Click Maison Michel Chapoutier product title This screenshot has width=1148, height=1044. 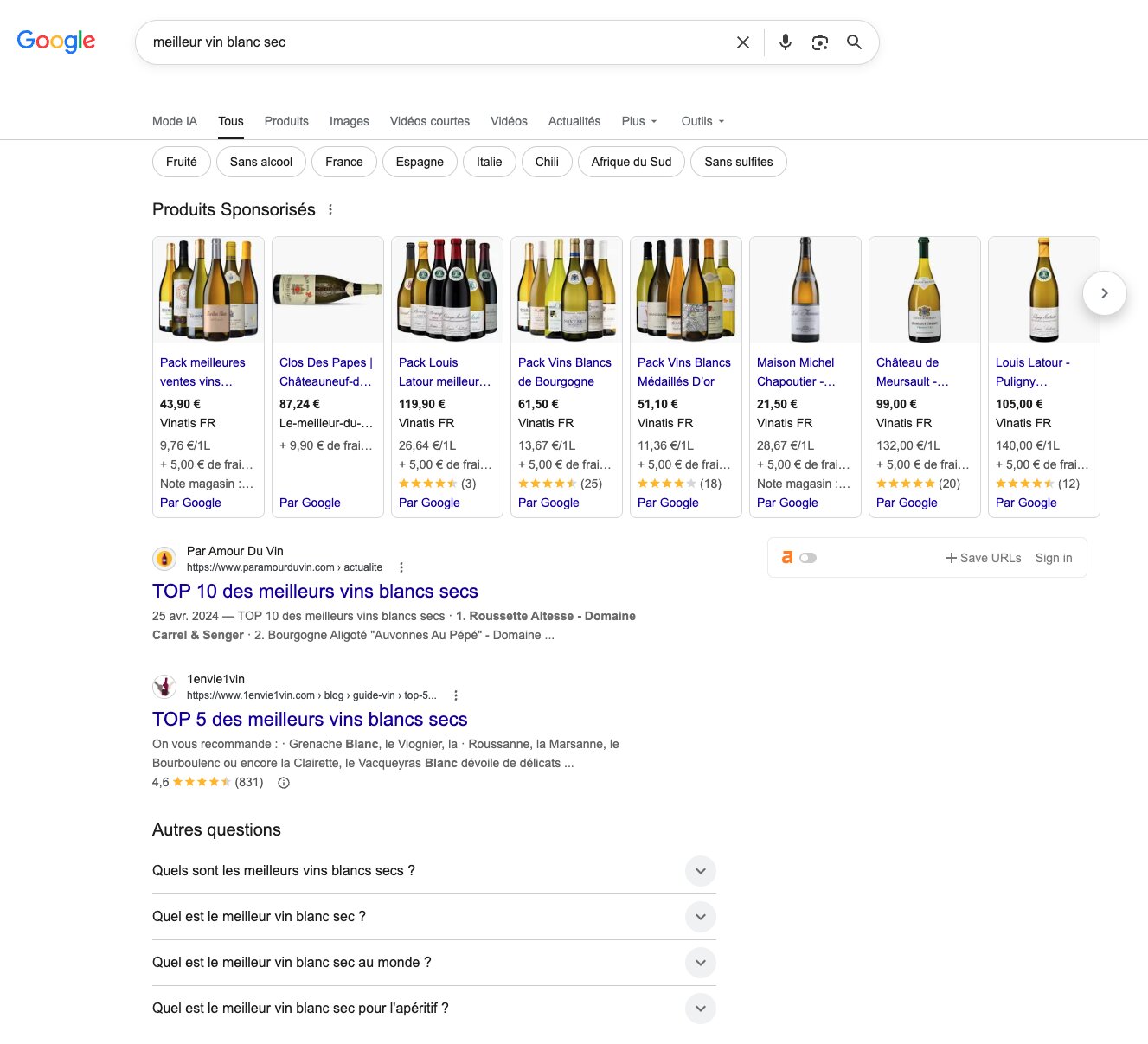pyautogui.click(x=796, y=372)
